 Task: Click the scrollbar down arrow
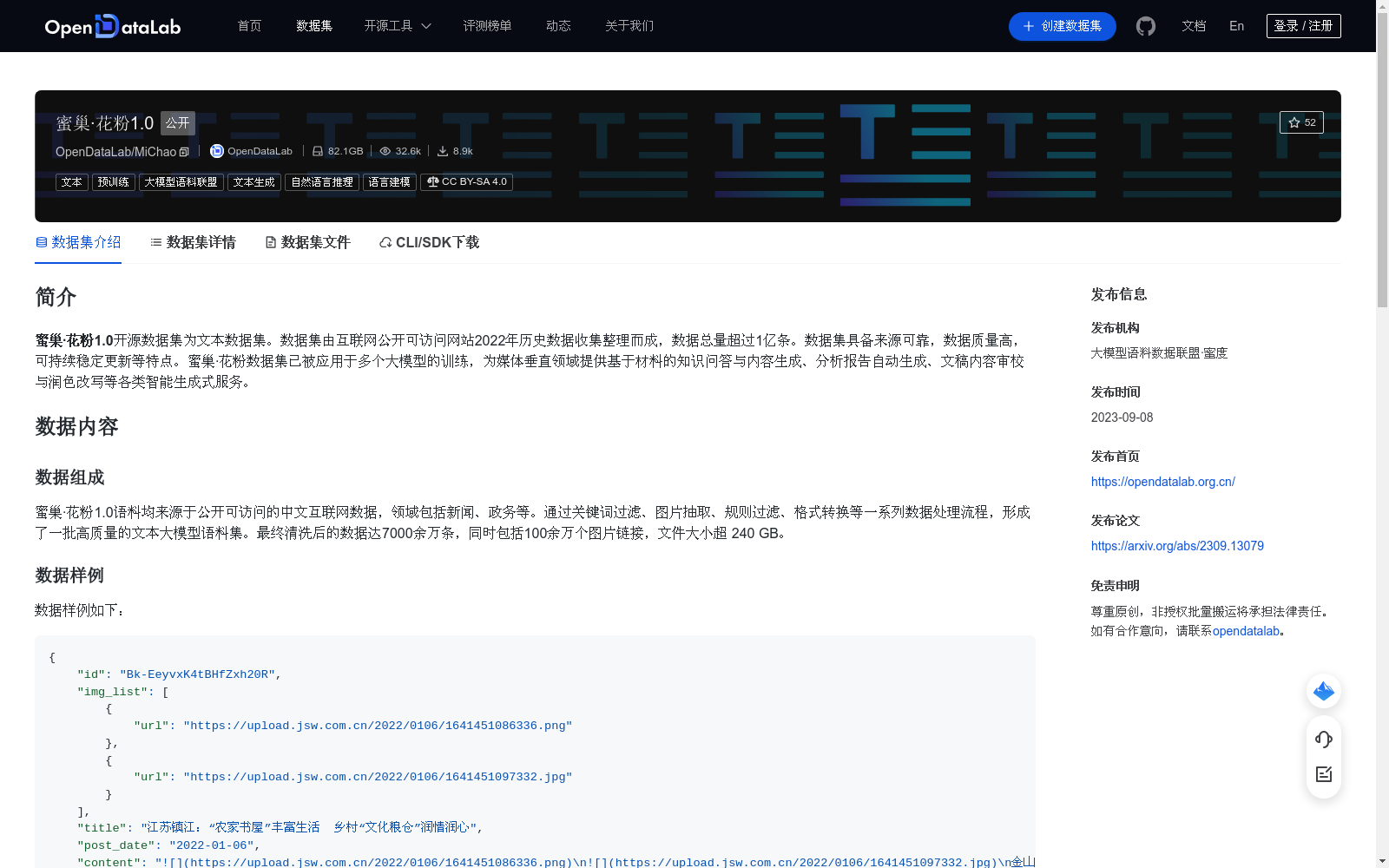pos(1382,861)
